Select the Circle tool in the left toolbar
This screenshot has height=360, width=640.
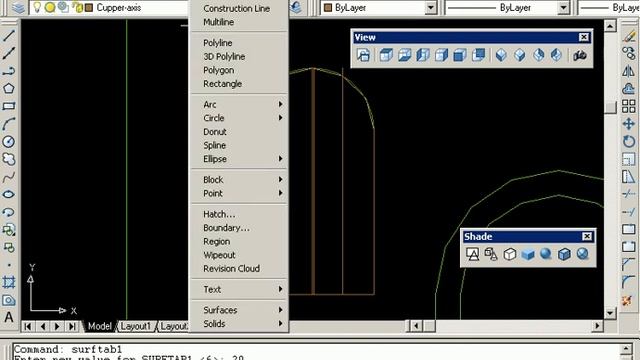tap(9, 142)
